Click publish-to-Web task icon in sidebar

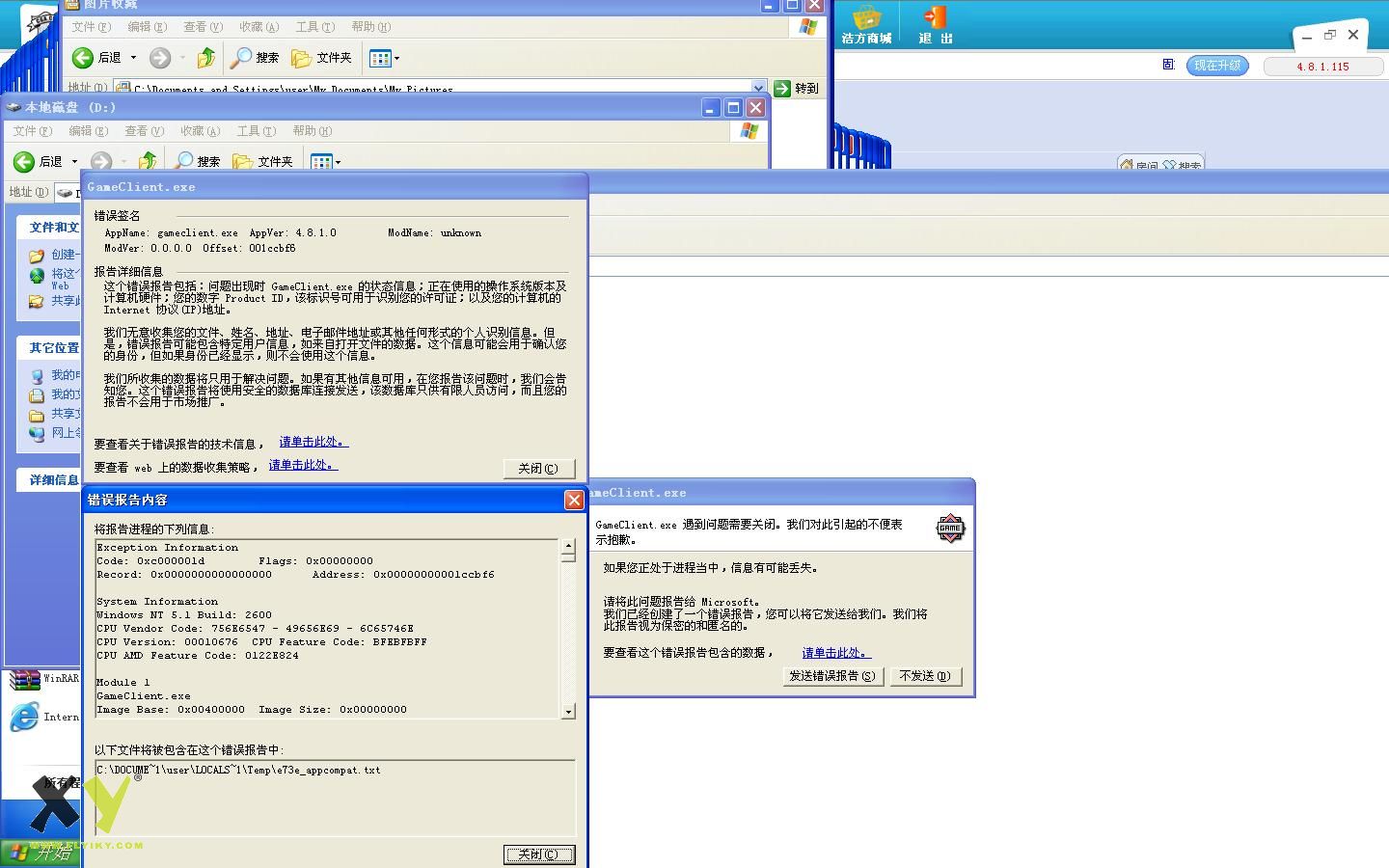tap(37, 277)
